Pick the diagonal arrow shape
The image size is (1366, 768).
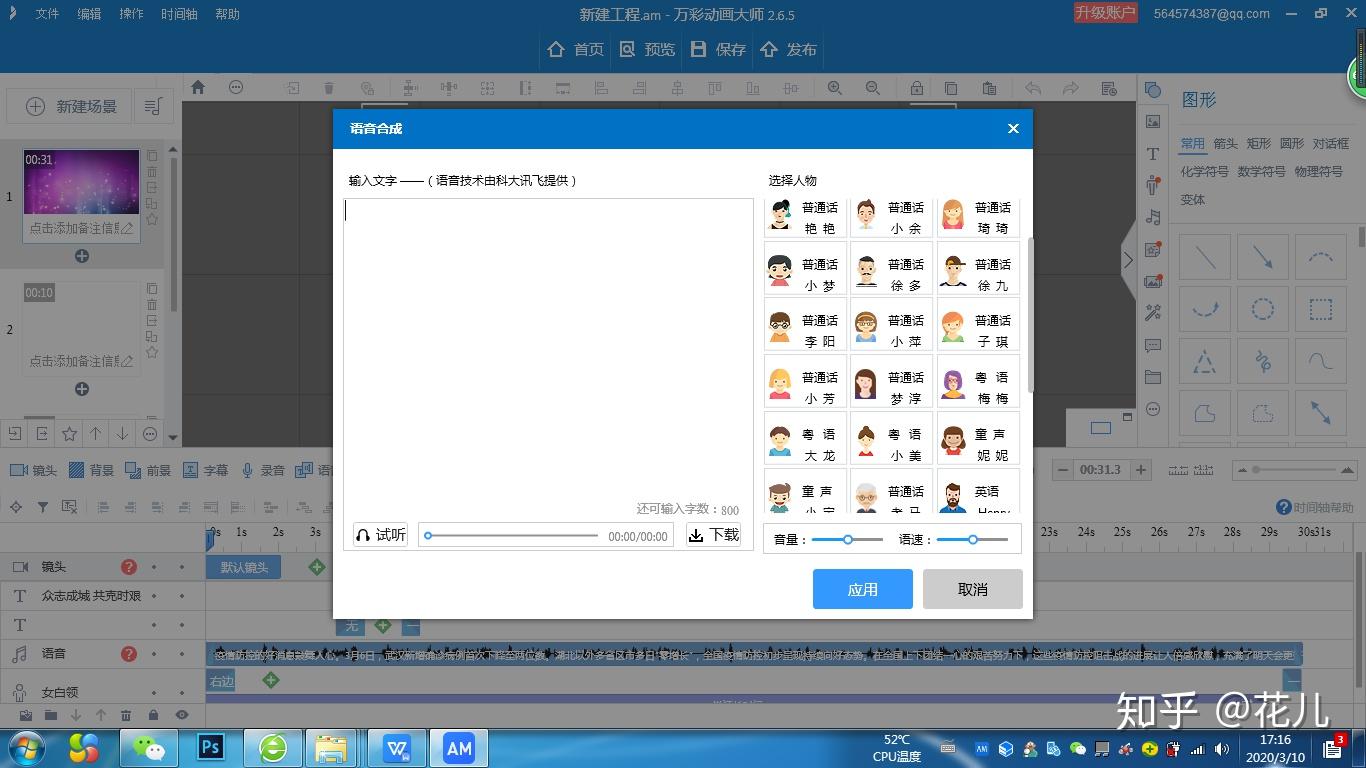click(x=1263, y=258)
